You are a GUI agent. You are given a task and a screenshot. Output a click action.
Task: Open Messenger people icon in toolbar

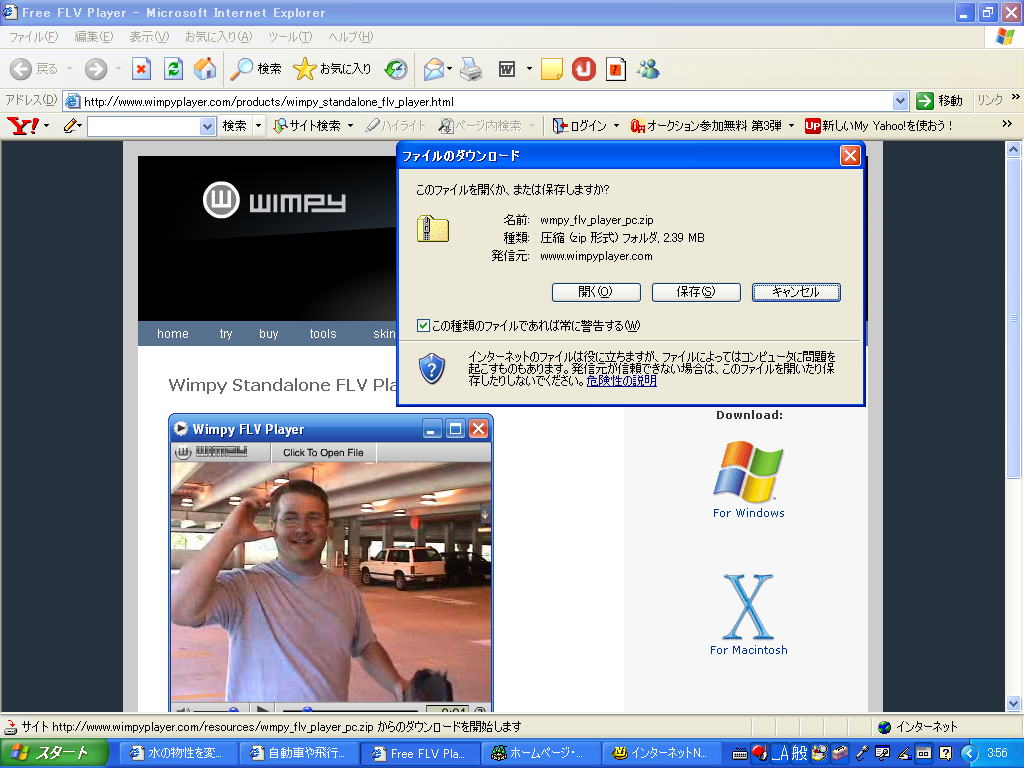[x=648, y=69]
